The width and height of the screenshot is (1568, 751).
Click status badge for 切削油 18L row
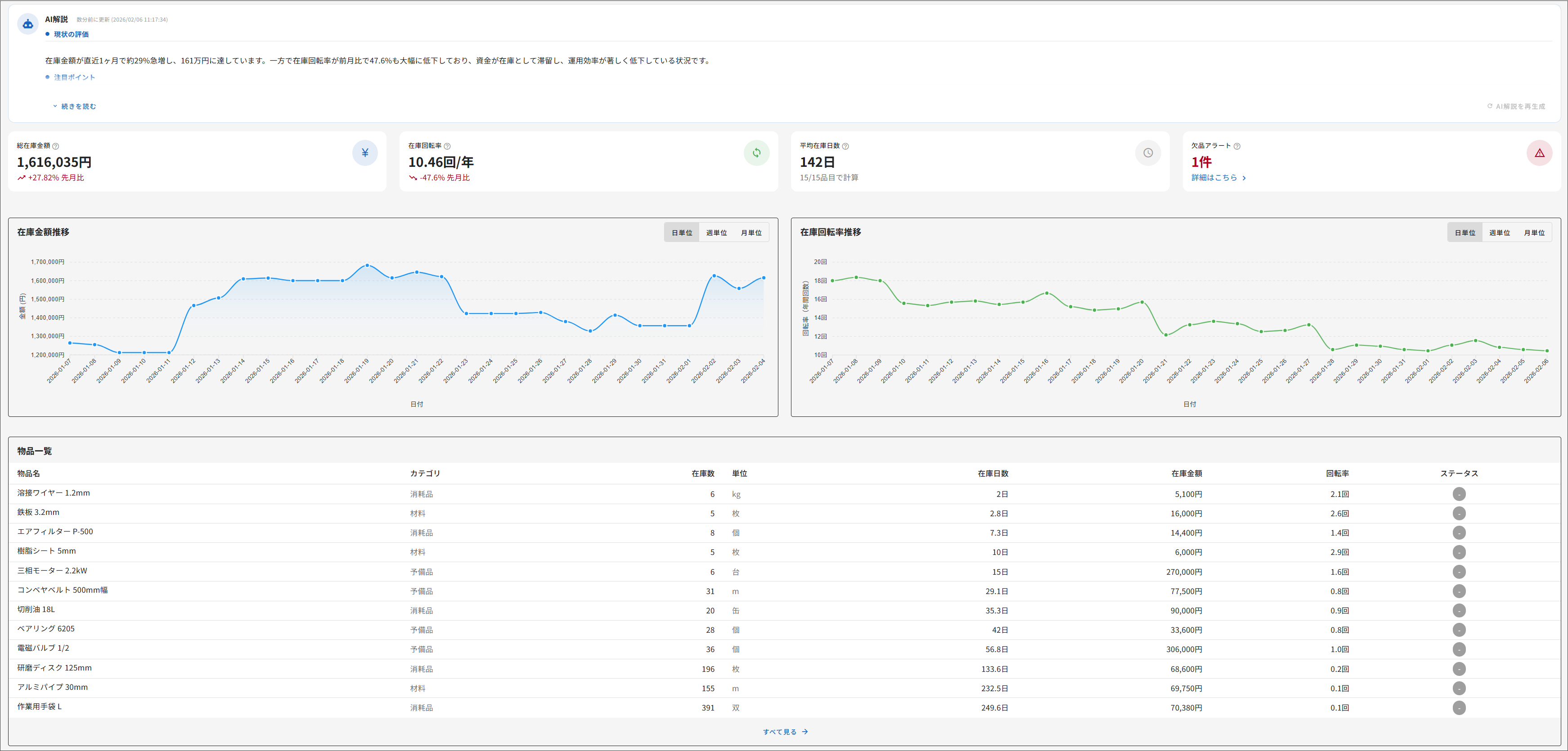[x=1459, y=610]
